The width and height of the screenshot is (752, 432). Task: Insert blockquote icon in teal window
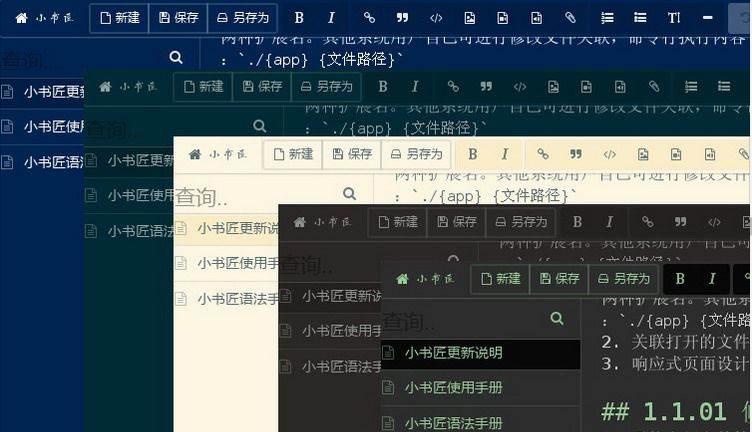point(486,87)
